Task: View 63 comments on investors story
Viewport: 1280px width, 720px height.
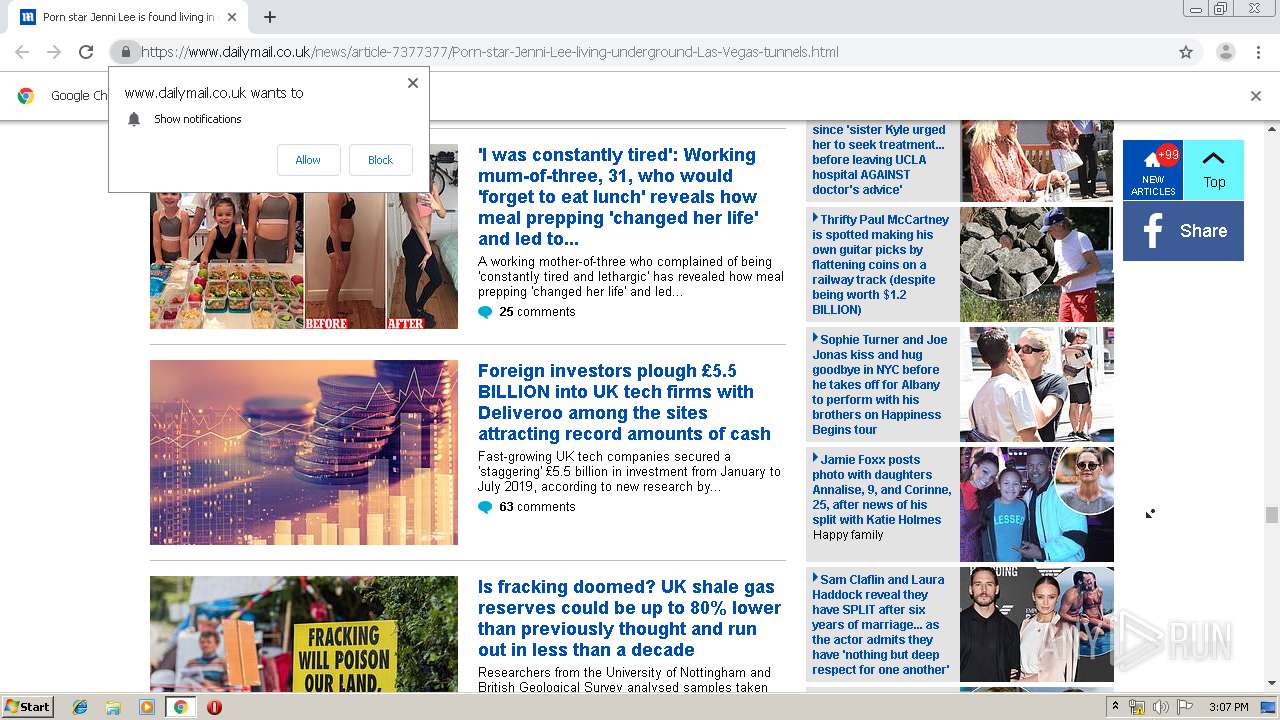Action: [x=537, y=507]
